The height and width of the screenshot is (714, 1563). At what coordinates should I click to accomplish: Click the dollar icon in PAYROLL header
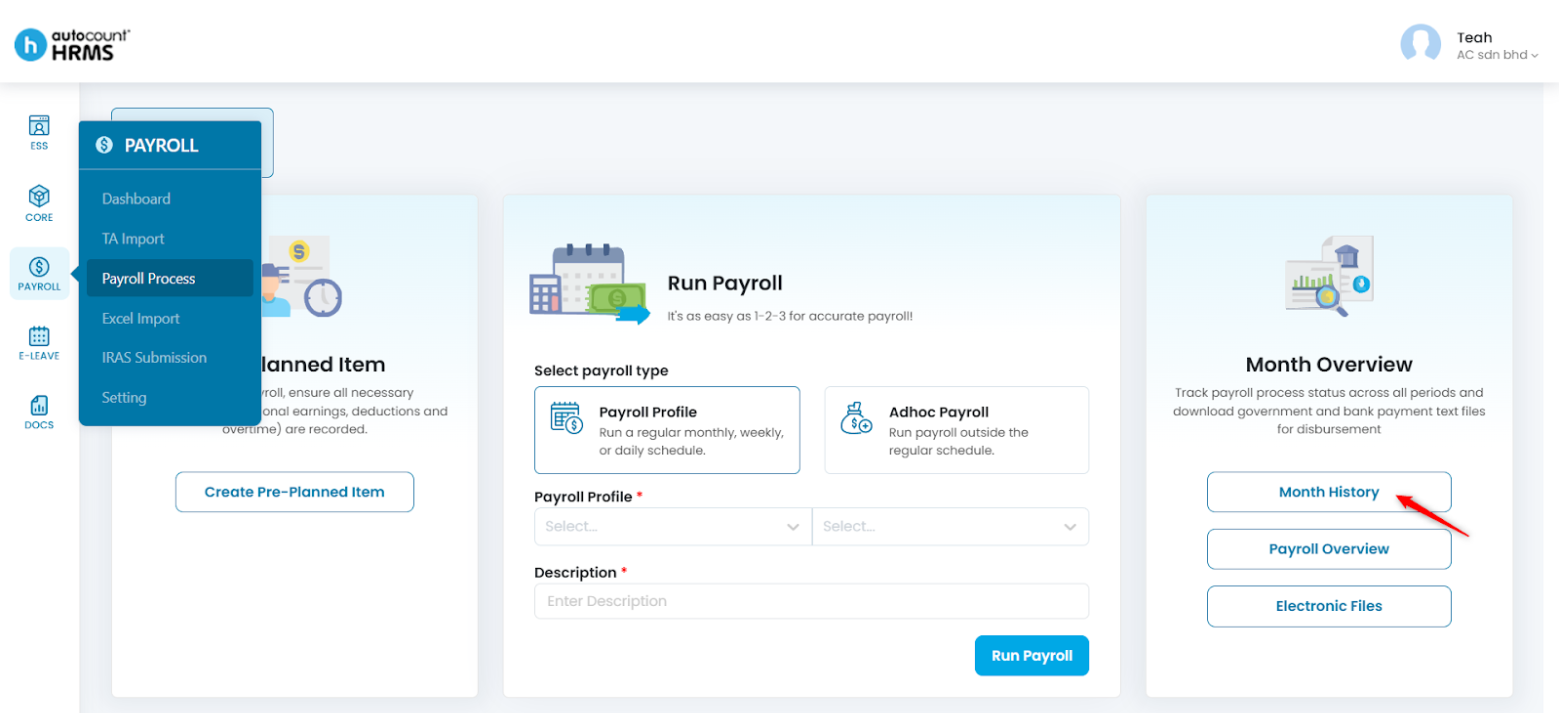click(x=104, y=145)
